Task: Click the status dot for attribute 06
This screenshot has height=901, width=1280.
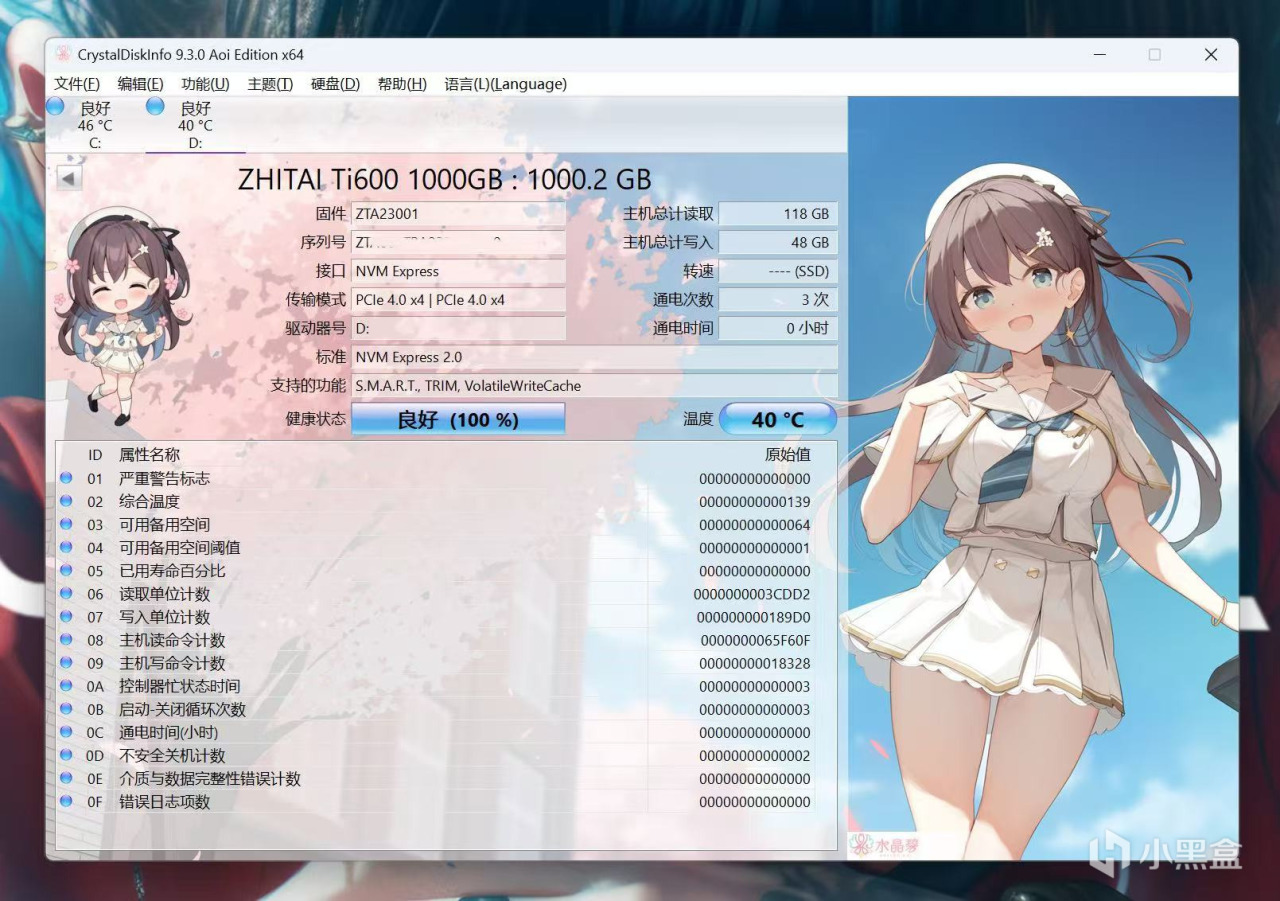Action: [66, 593]
